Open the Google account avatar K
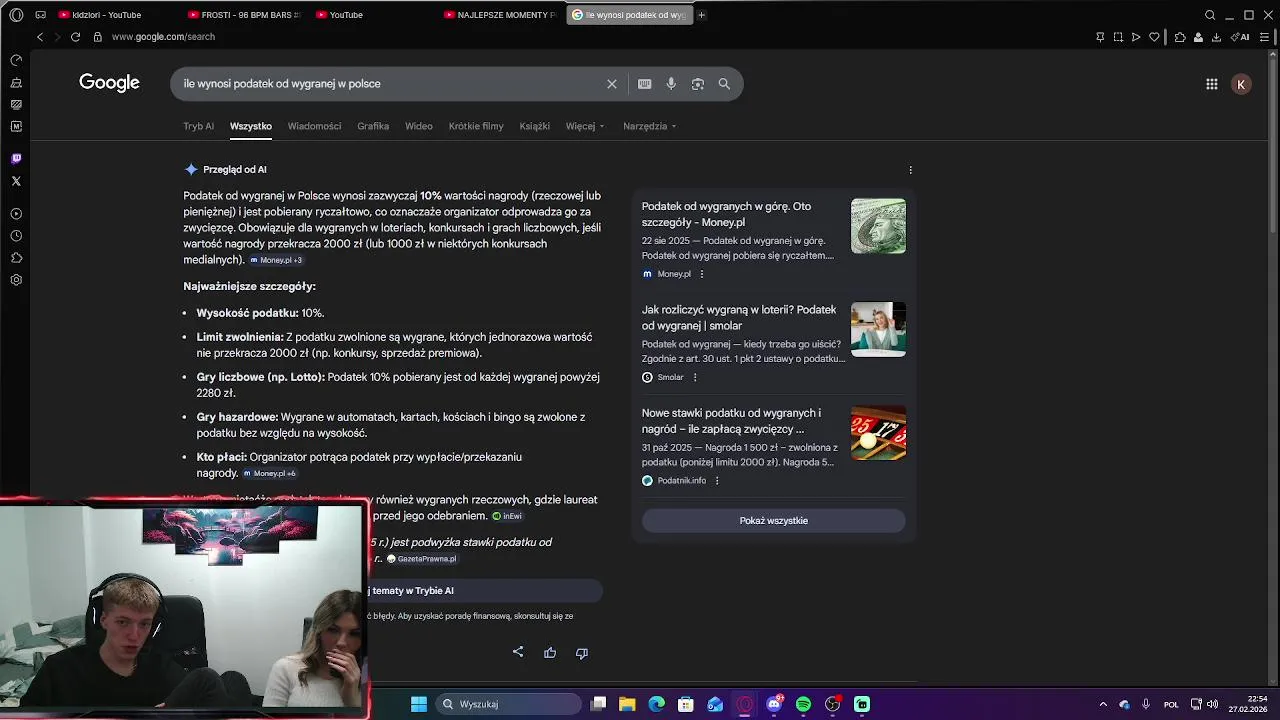 coord(1241,84)
